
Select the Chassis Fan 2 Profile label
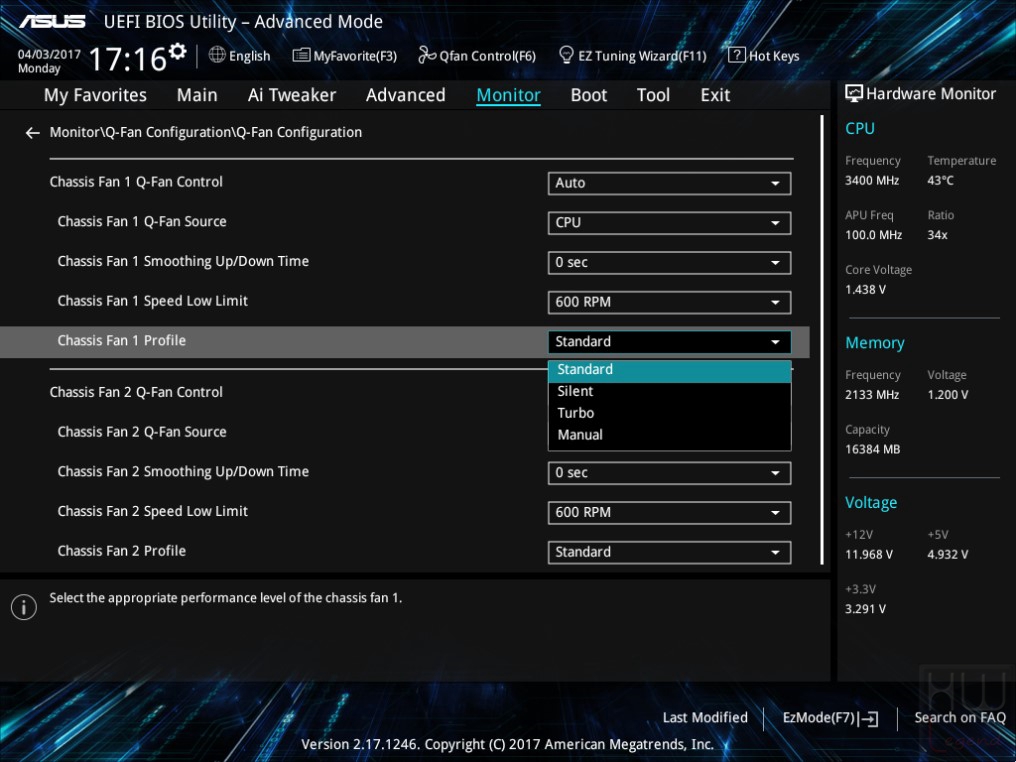[x=122, y=551]
